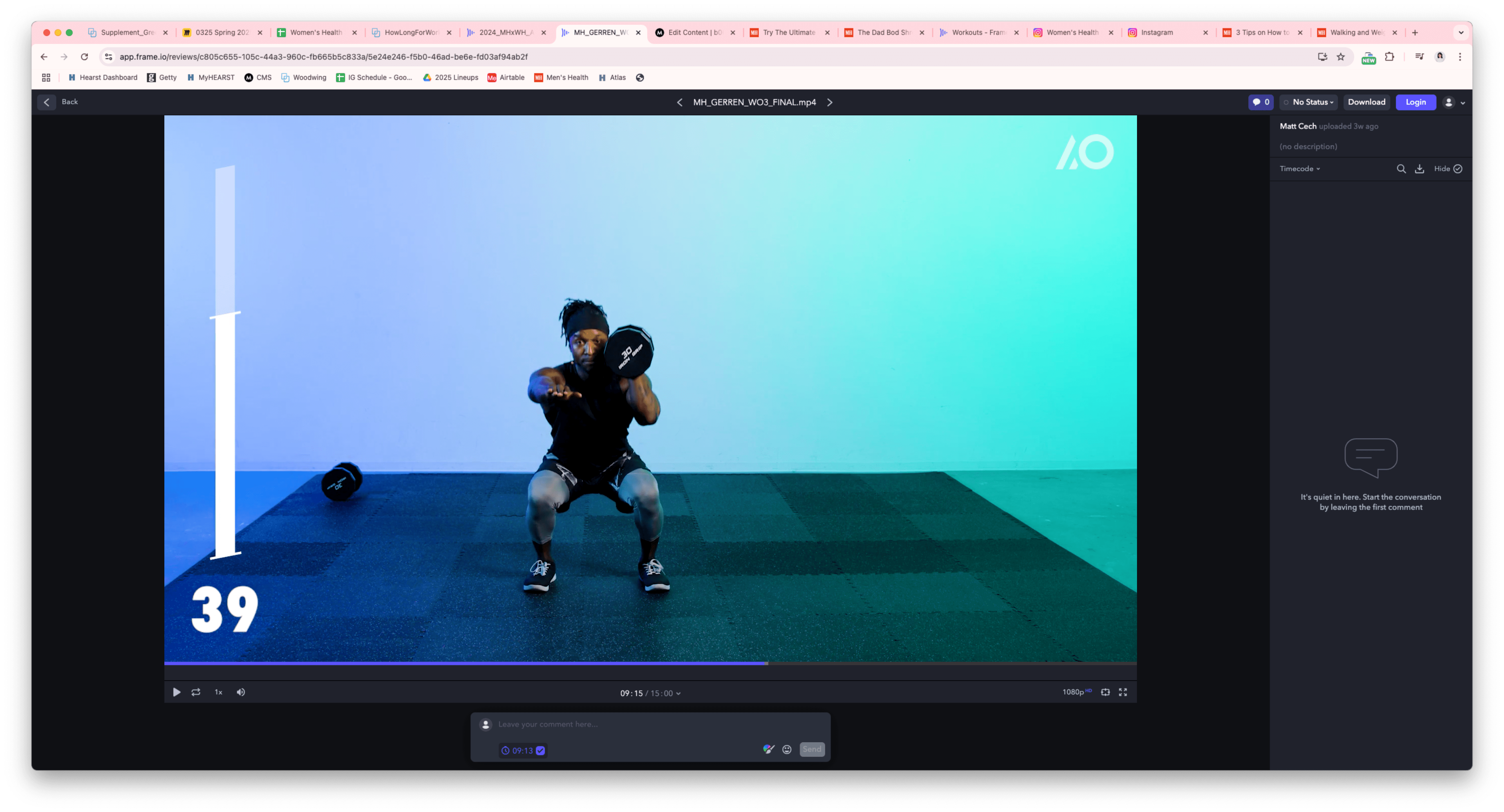The image size is (1504, 812).
Task: Enter fullscreen mode
Action: coord(1123,692)
